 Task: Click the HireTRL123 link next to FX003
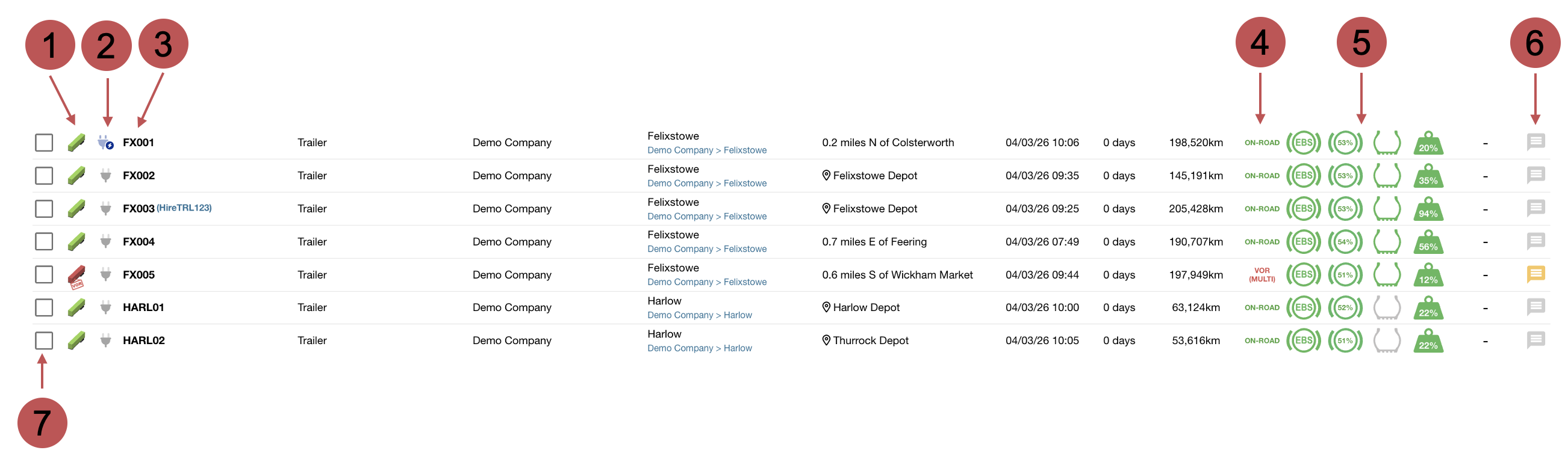tap(184, 208)
